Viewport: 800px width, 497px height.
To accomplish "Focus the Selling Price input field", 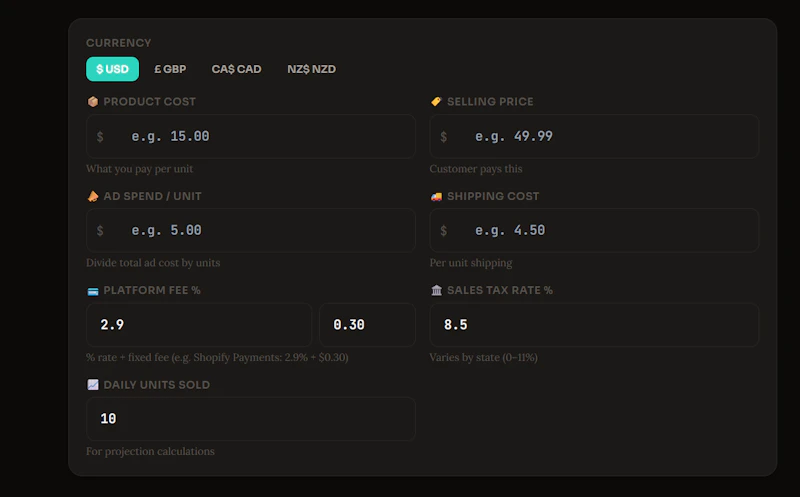I will 594,136.
